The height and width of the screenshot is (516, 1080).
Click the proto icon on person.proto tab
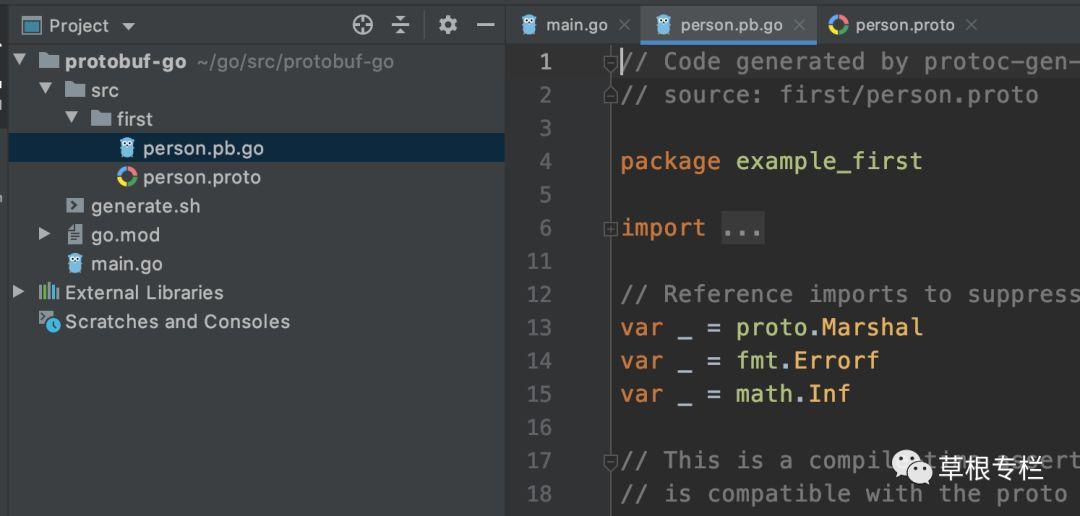[838, 25]
